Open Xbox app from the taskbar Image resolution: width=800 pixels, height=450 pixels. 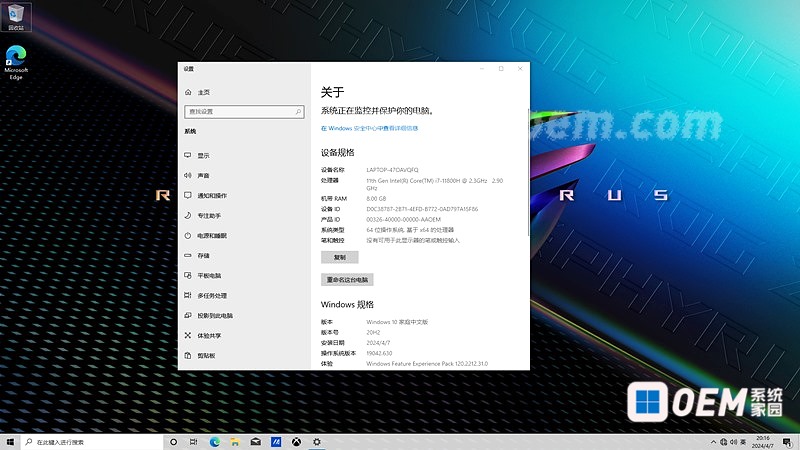coord(296,442)
